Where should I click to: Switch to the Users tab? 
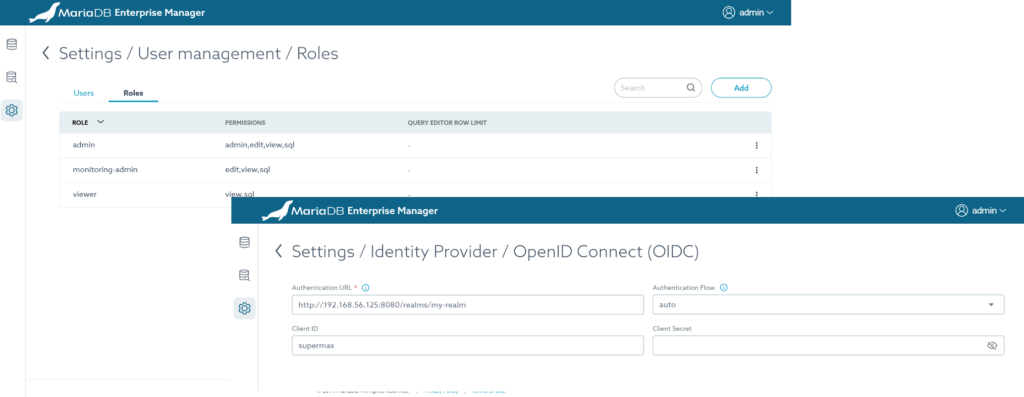[x=84, y=93]
